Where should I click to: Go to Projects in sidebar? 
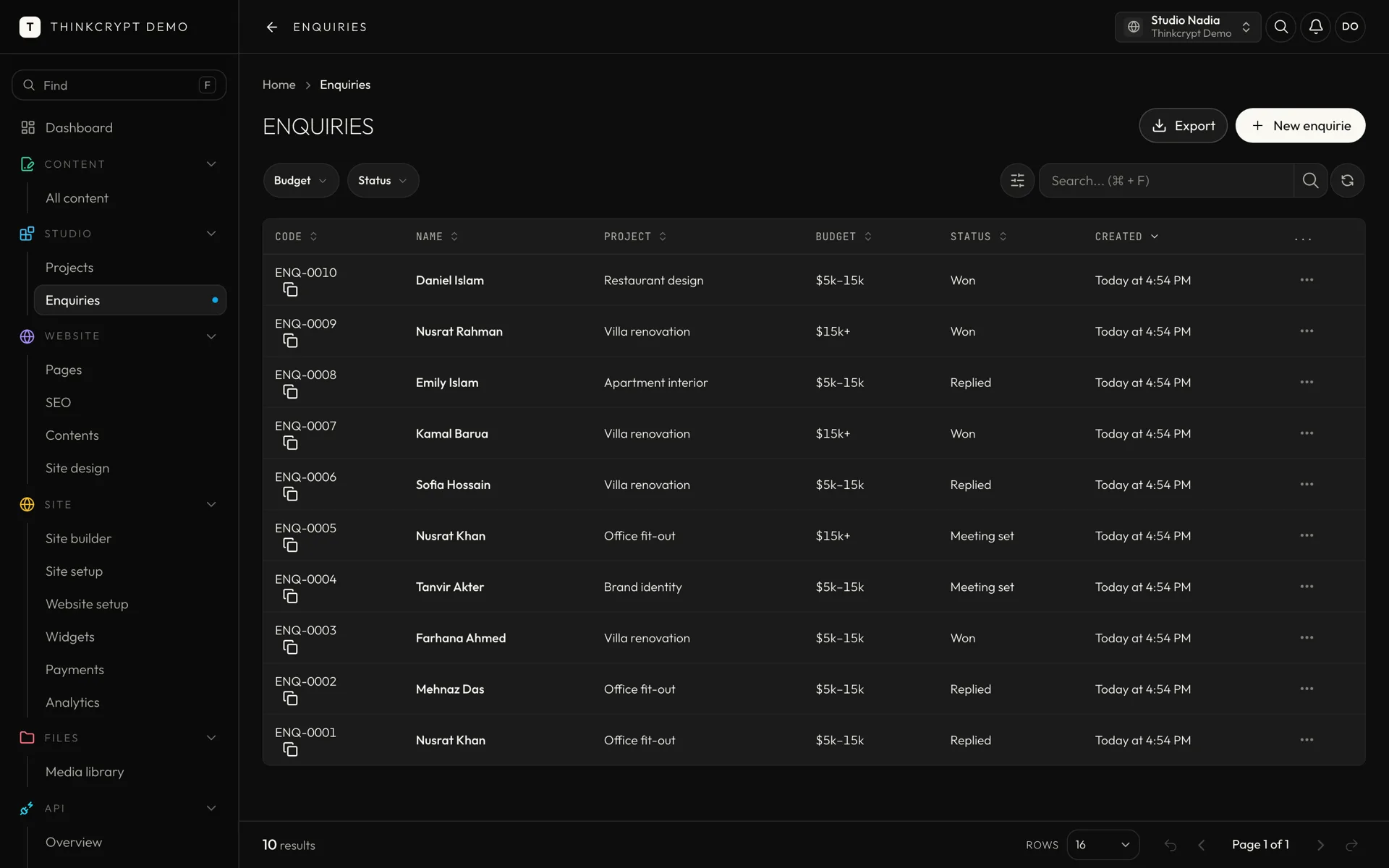pos(69,268)
